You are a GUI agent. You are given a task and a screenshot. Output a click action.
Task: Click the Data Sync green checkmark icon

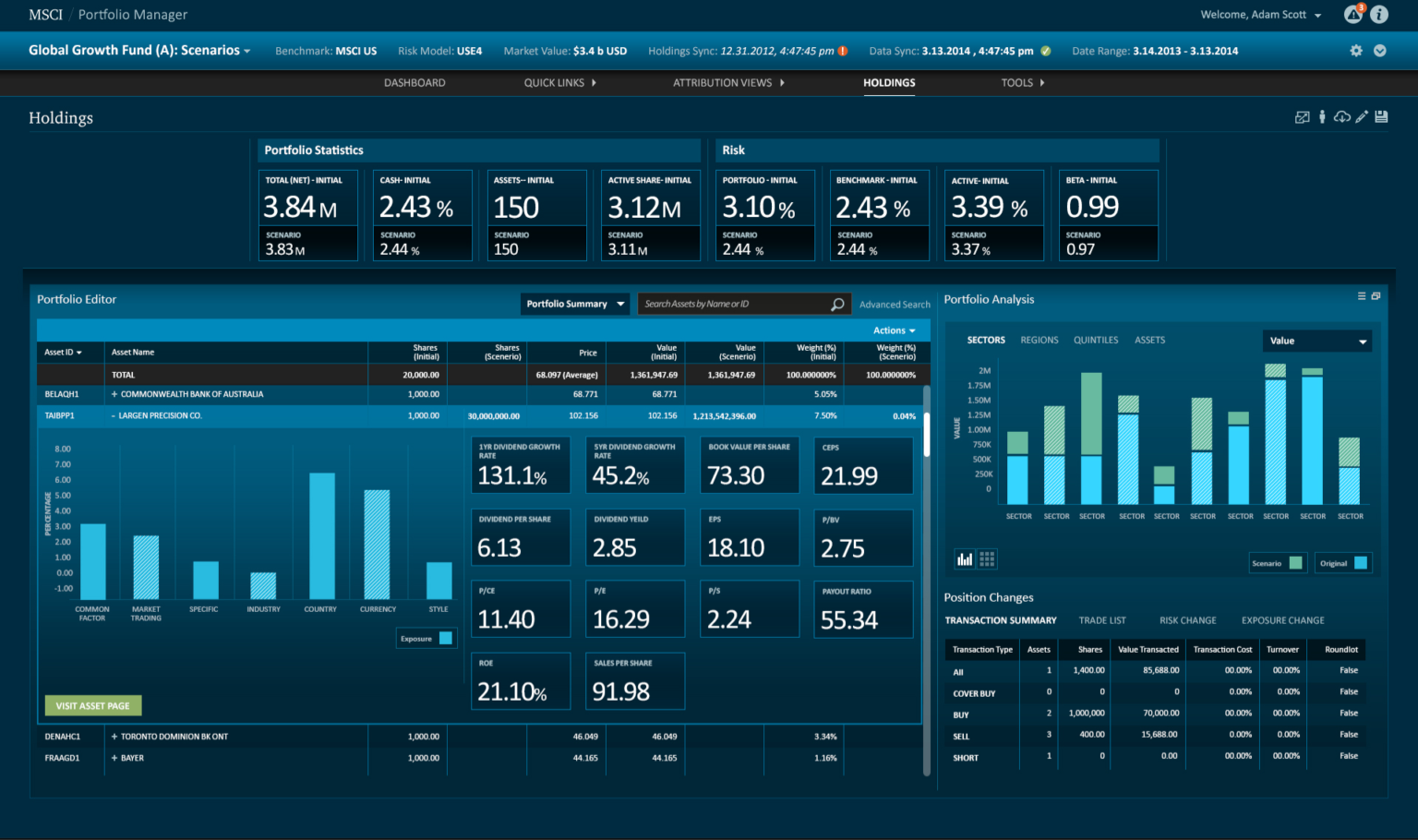pyautogui.click(x=1045, y=51)
